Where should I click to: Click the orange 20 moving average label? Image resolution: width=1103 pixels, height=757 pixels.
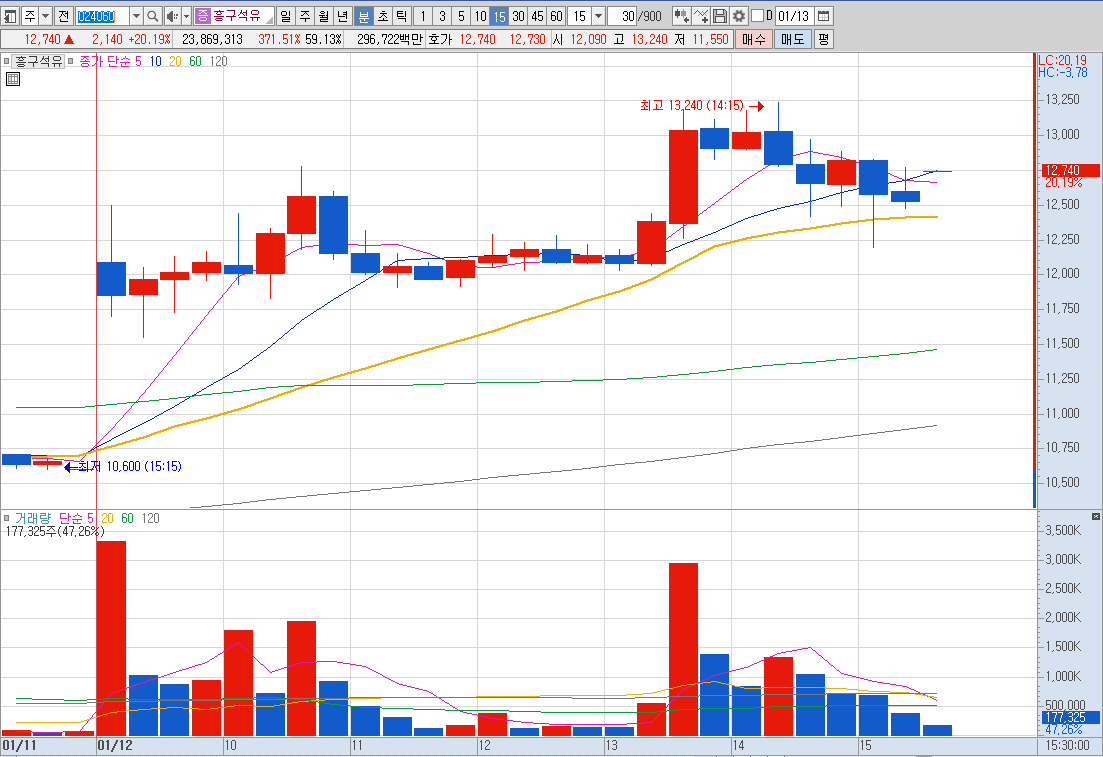tap(175, 61)
